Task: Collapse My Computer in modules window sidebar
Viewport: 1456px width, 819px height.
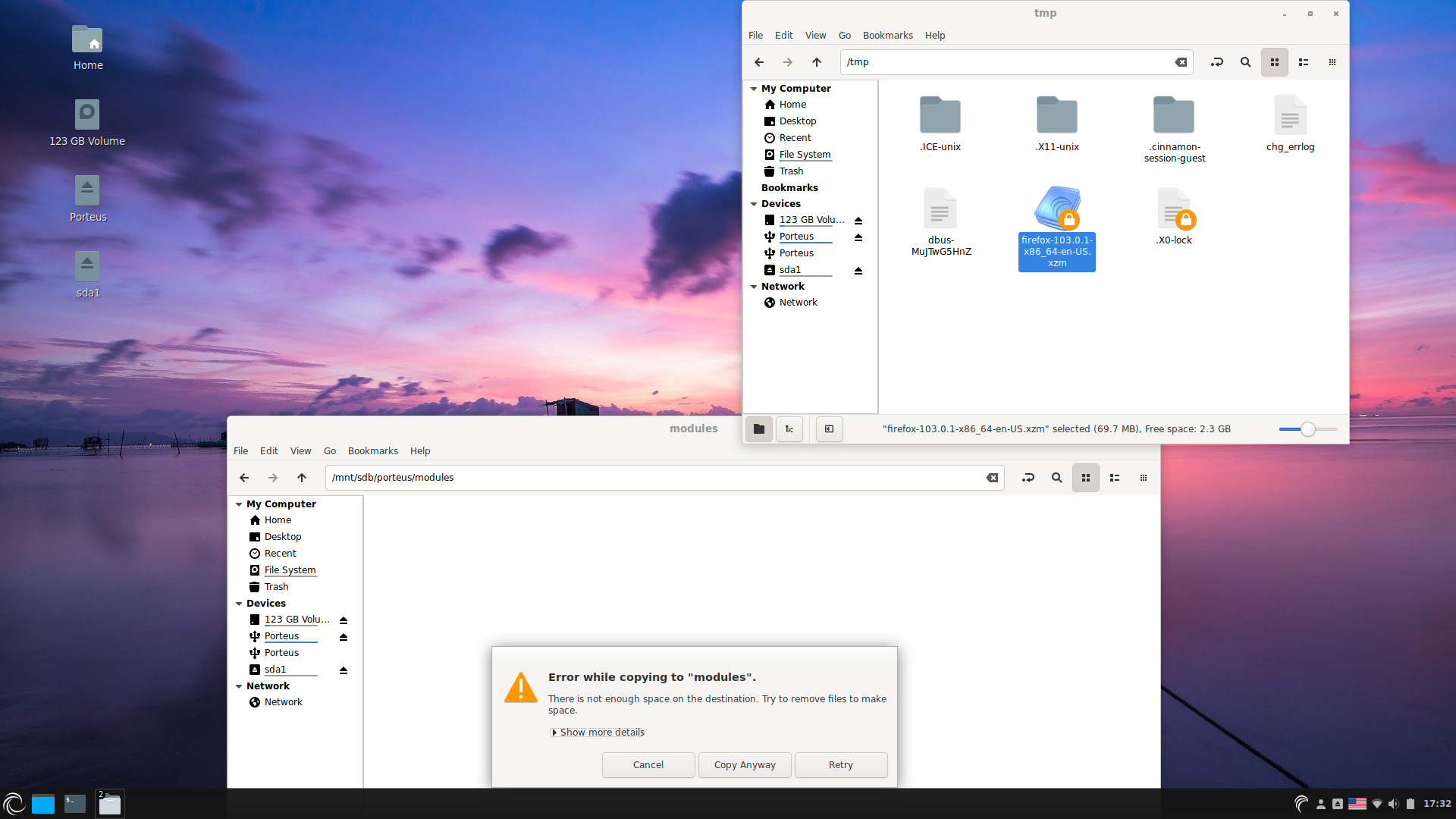Action: pos(239,504)
